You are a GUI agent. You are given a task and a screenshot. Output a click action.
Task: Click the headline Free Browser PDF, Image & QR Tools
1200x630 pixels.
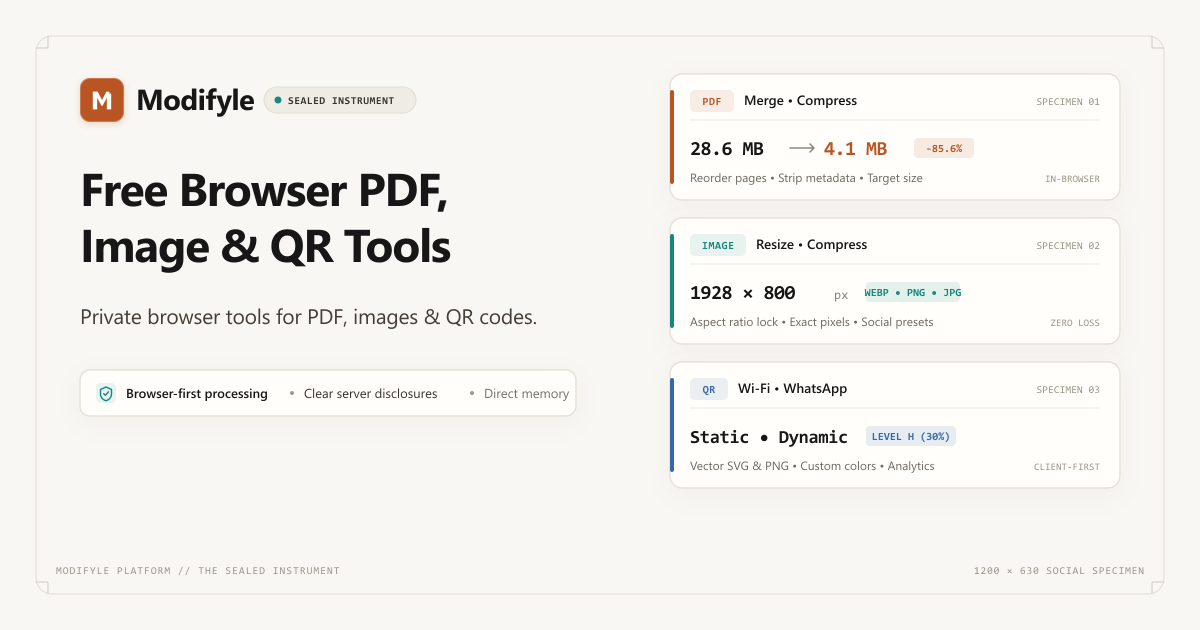[265, 218]
